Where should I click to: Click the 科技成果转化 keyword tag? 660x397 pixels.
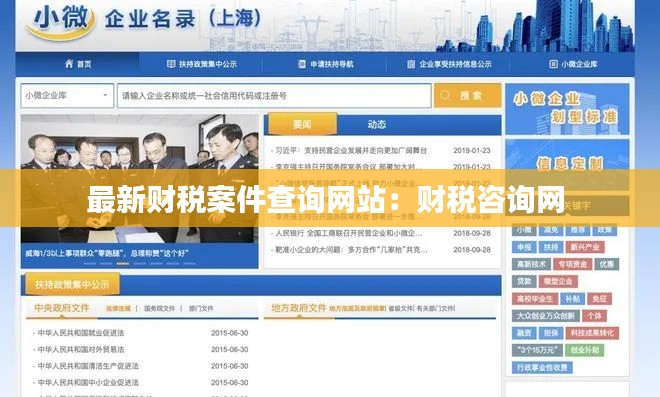(592, 333)
